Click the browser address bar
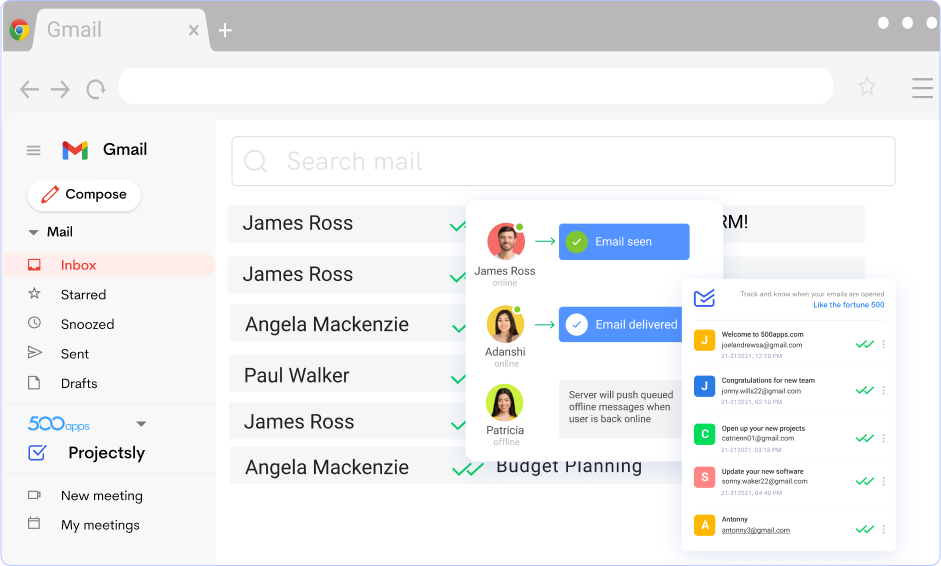Screen dimensions: 941x566 point(475,86)
